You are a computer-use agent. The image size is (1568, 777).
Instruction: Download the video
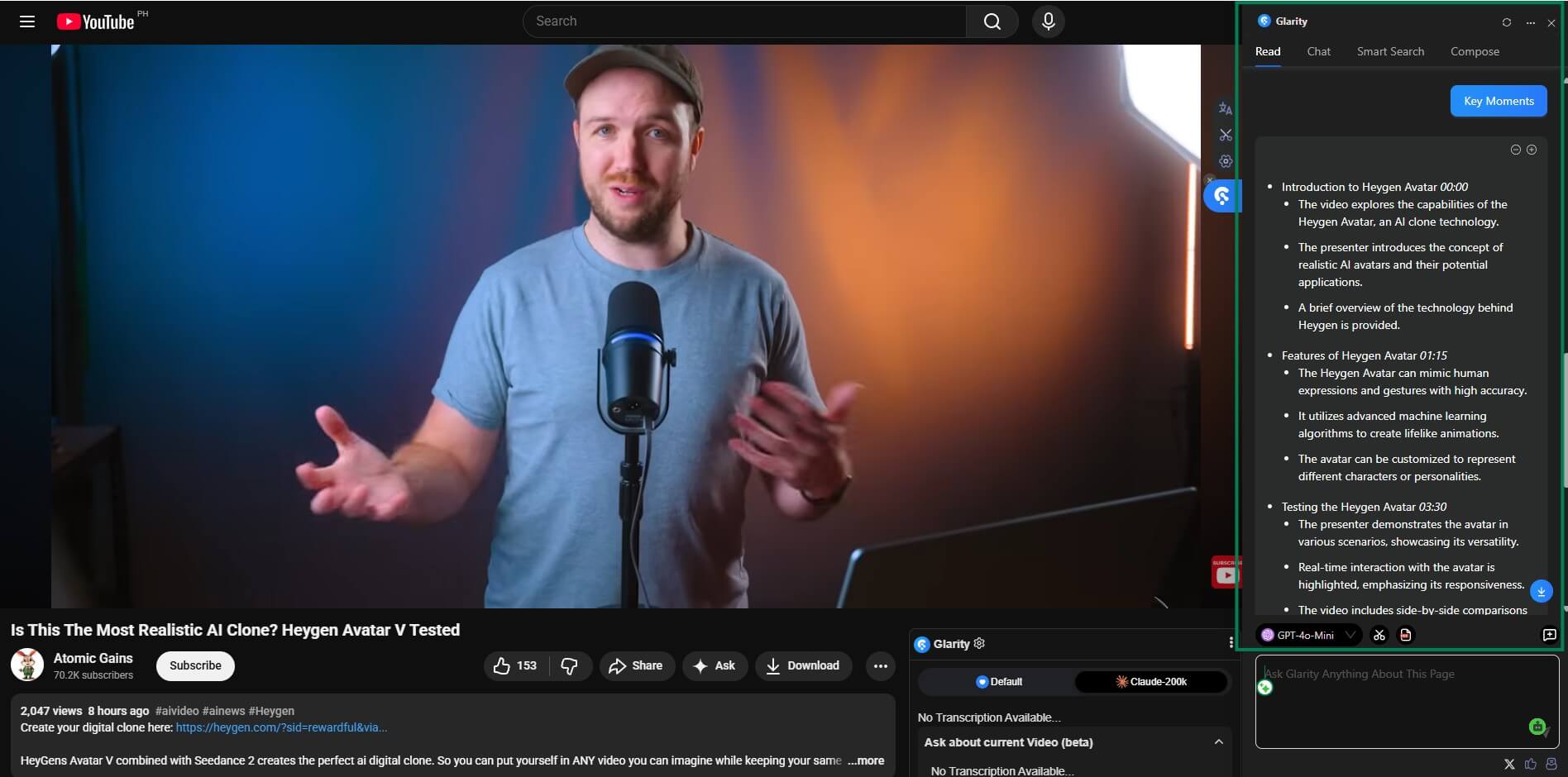click(803, 666)
